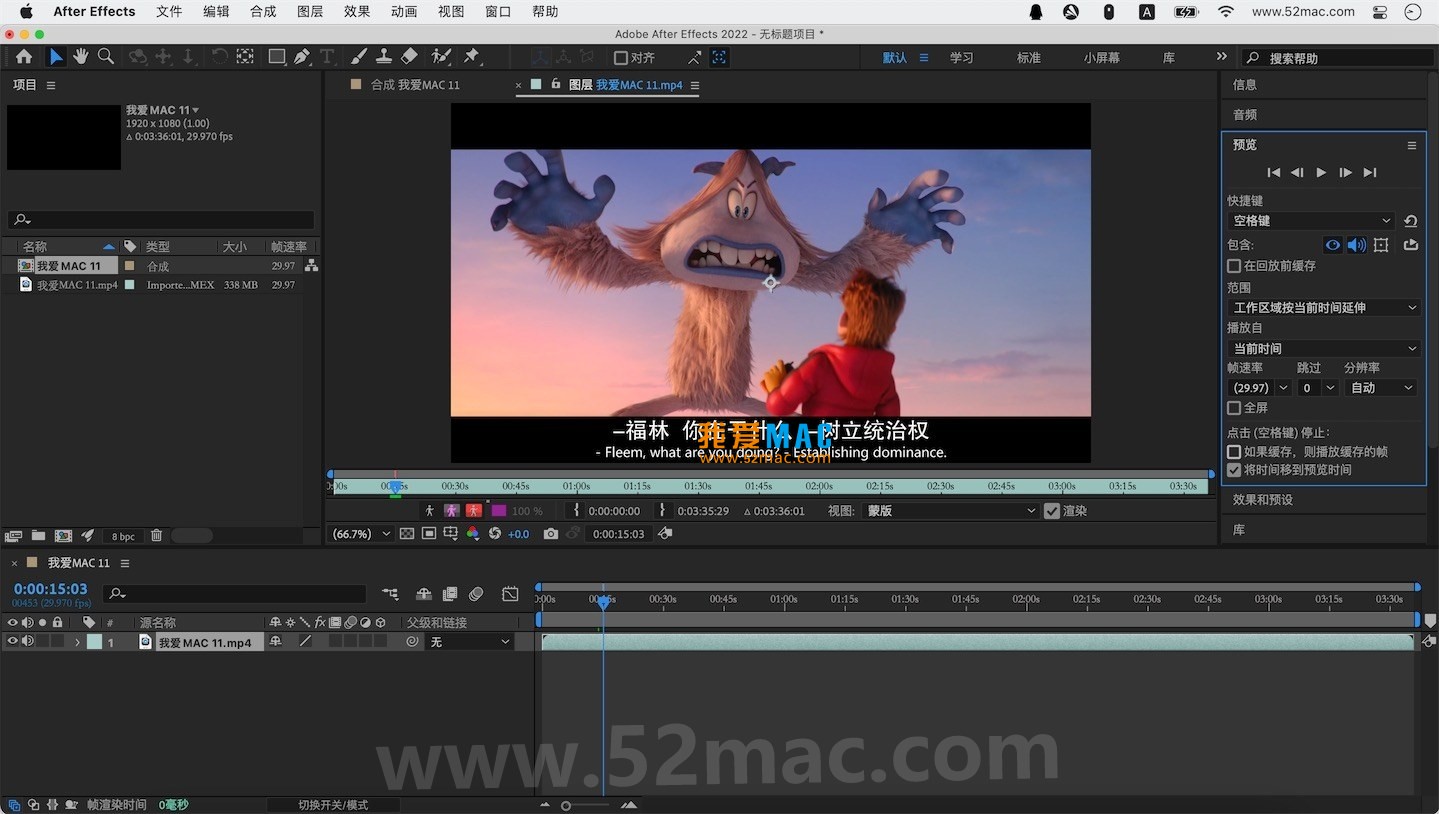1439x814 pixels.
Task: Open the Graph Editor in timeline
Action: pyautogui.click(x=510, y=594)
